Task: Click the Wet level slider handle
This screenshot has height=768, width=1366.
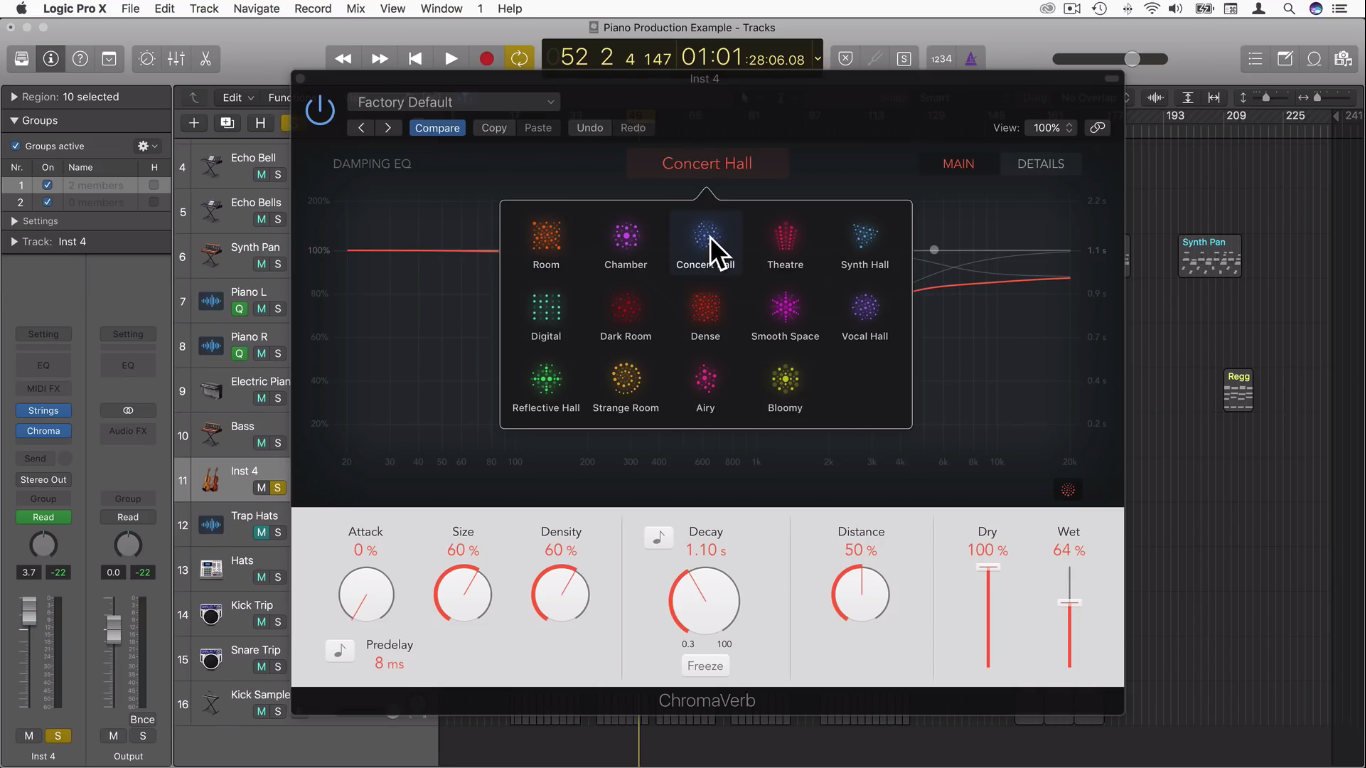Action: [x=1069, y=602]
